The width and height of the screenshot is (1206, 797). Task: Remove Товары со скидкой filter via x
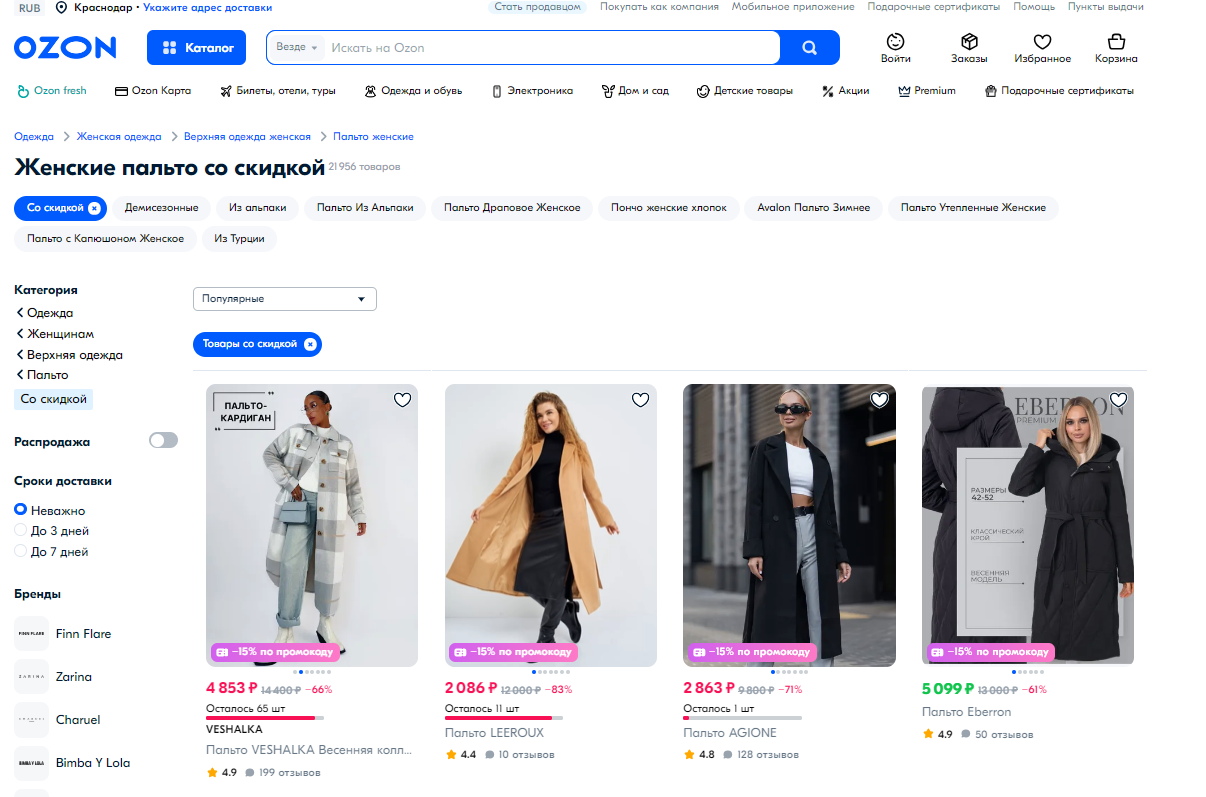pos(310,344)
